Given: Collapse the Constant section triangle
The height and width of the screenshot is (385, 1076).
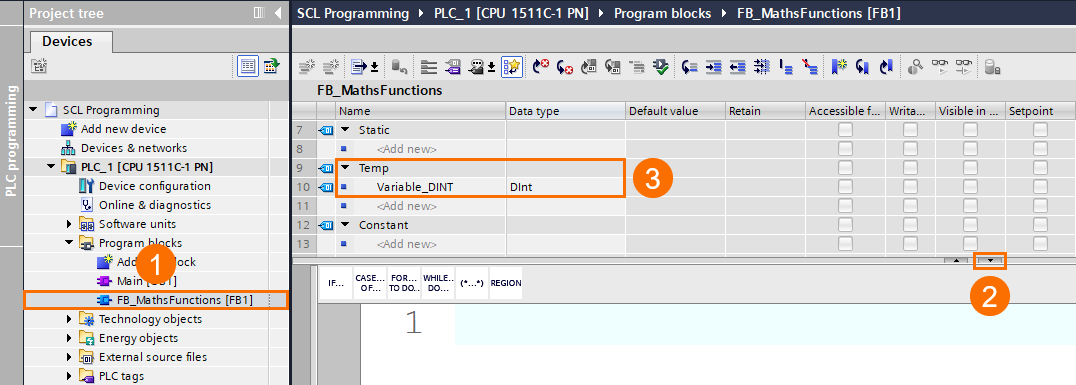Looking at the screenshot, I should (344, 225).
